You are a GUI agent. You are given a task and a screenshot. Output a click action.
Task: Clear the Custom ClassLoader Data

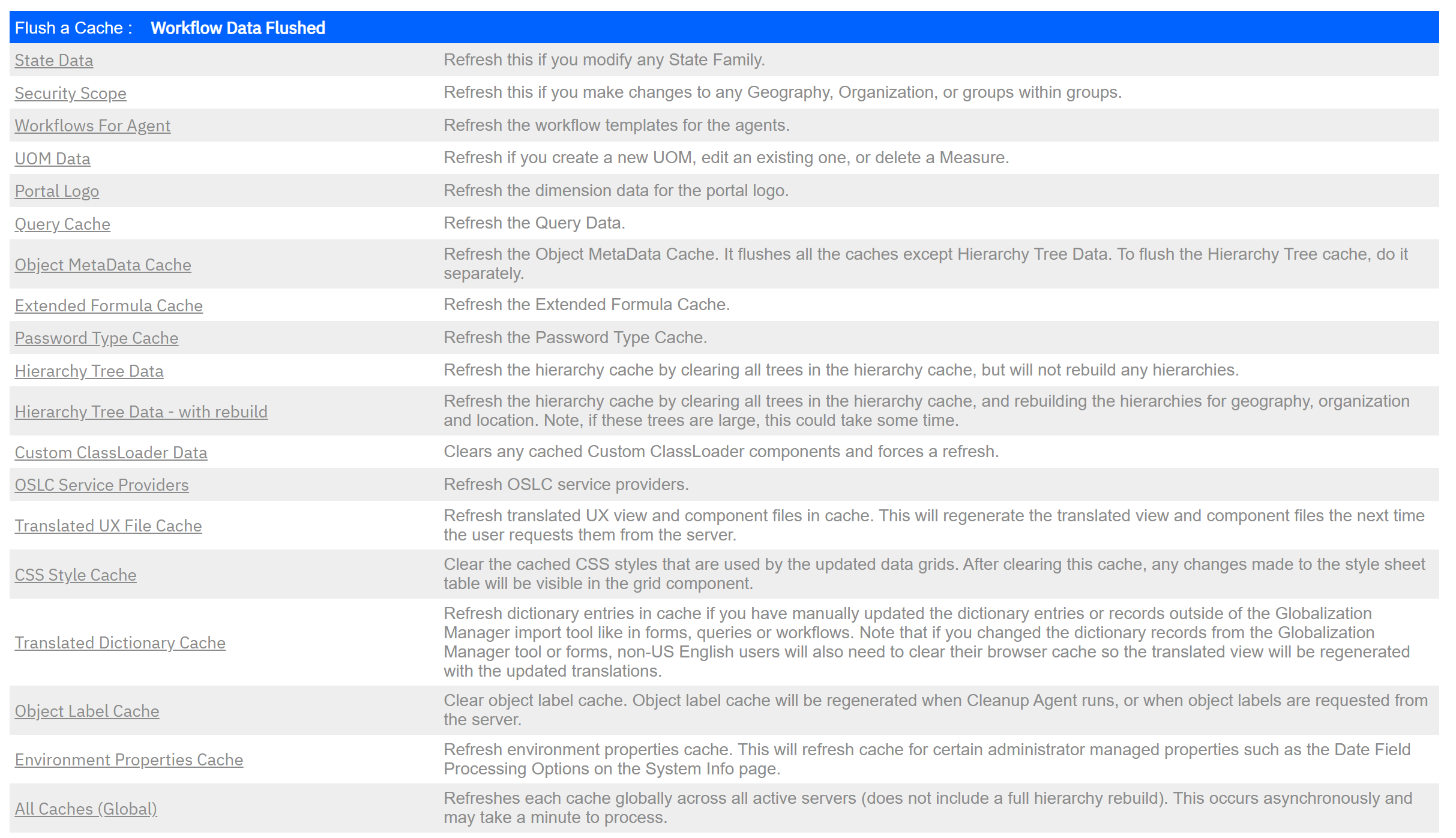coord(111,453)
